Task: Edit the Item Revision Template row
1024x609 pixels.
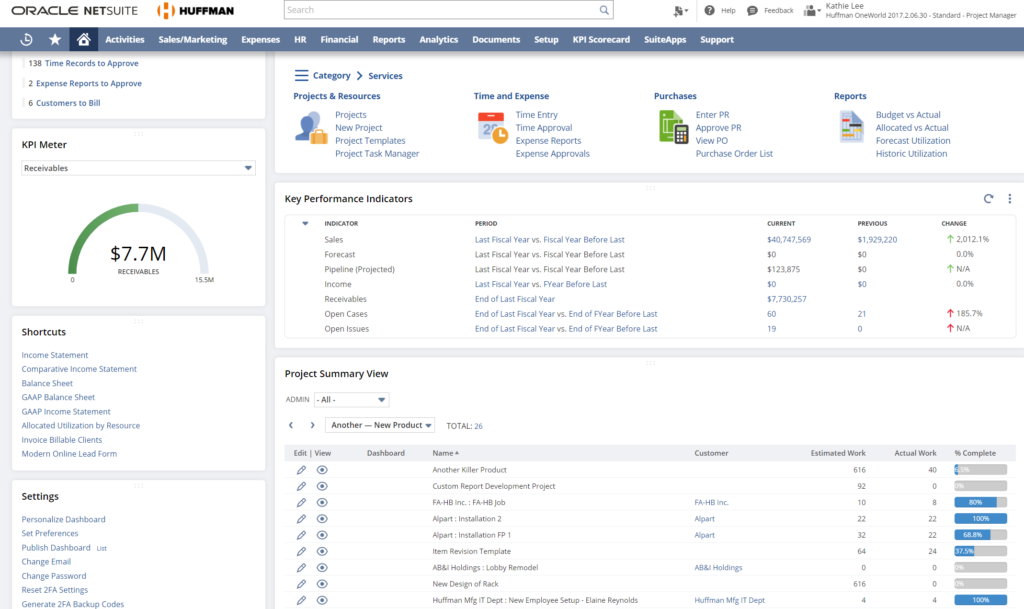Action: coord(301,552)
